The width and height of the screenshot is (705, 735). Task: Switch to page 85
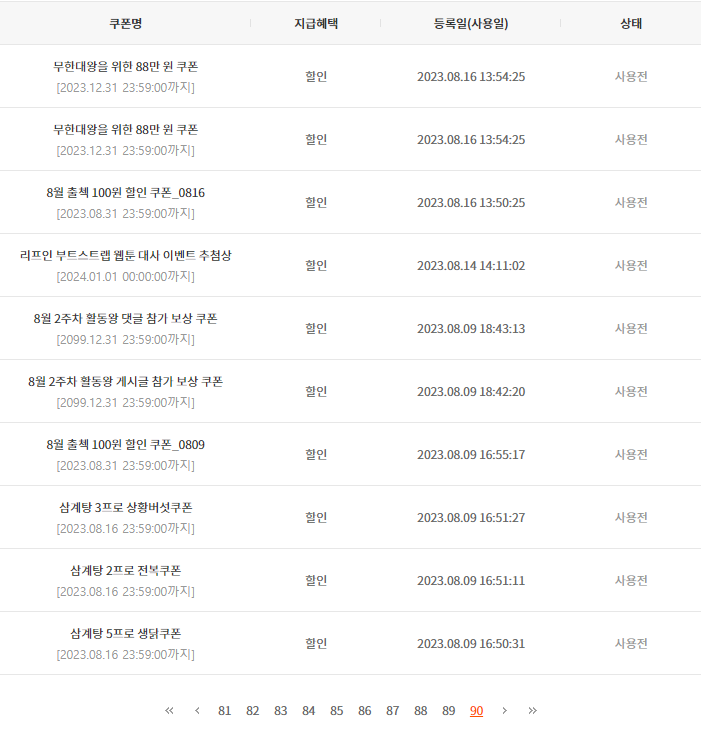[x=336, y=711]
